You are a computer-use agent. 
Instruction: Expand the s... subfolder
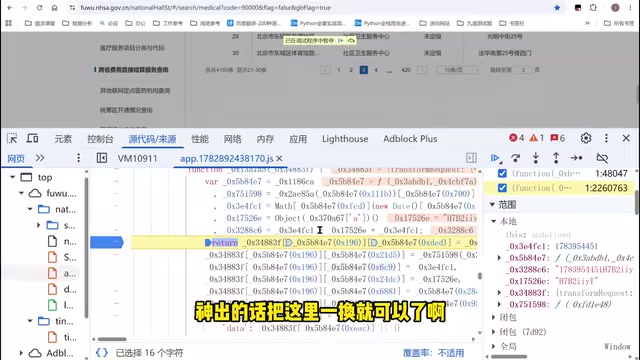[38, 225]
